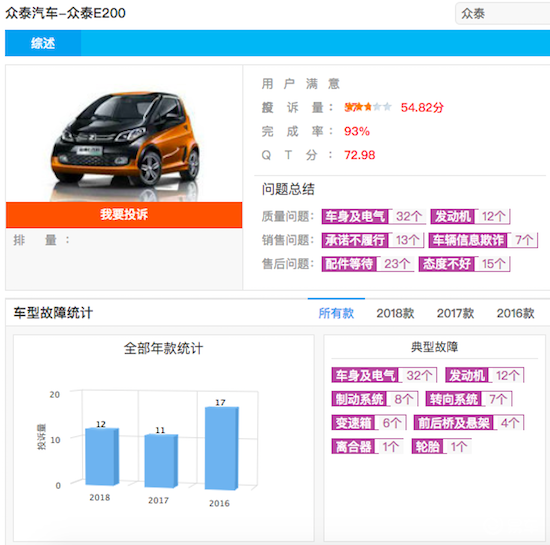Click the 2018 bar showing 12
This screenshot has width=550, height=545.
pos(102,456)
